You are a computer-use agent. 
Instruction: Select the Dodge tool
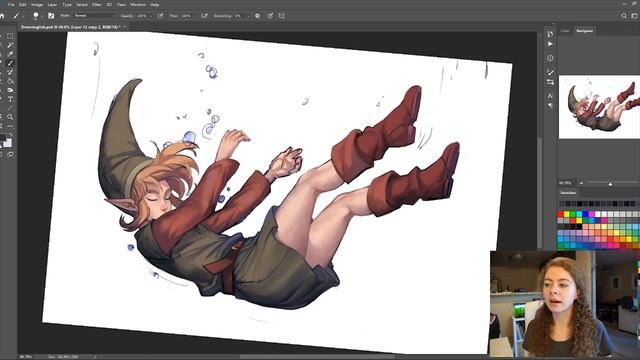click(x=10, y=90)
